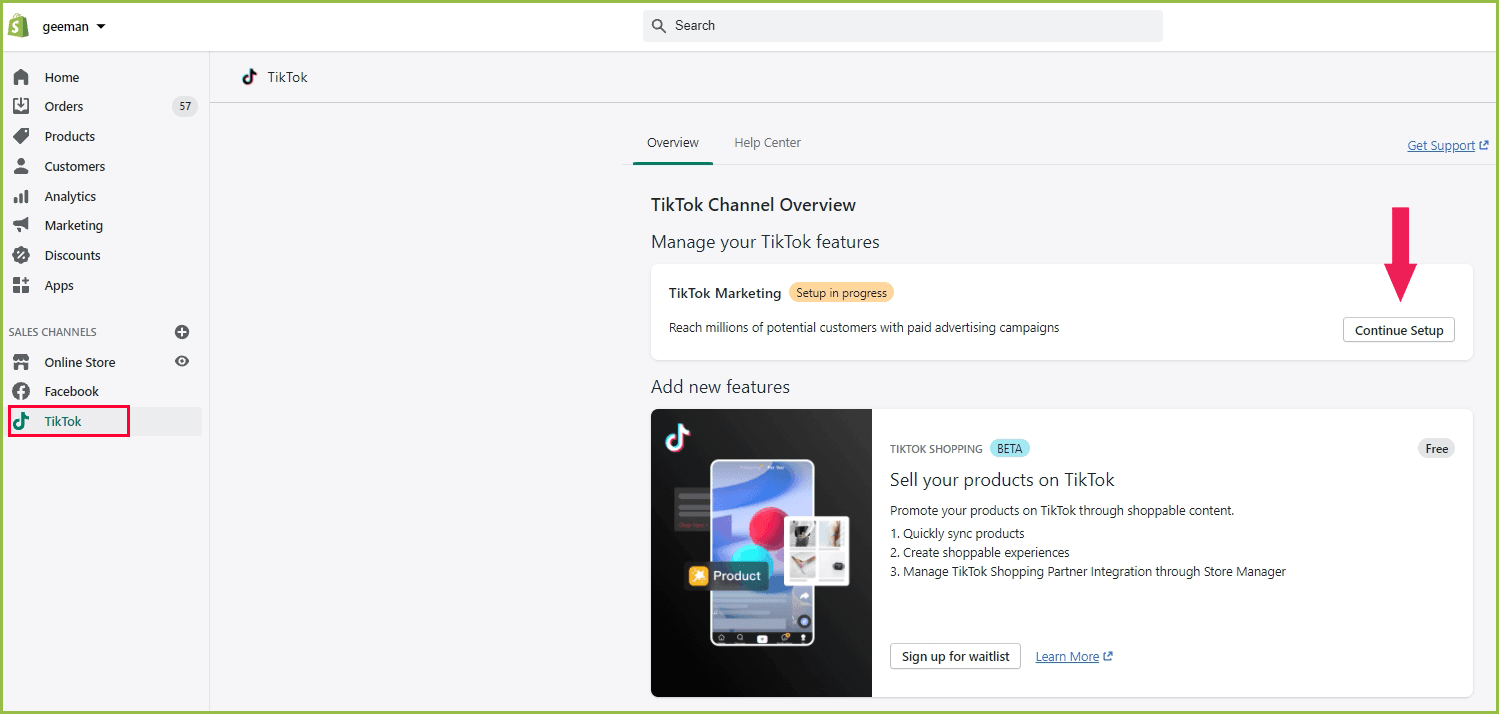
Task: Select the Products tag icon
Action: click(21, 136)
